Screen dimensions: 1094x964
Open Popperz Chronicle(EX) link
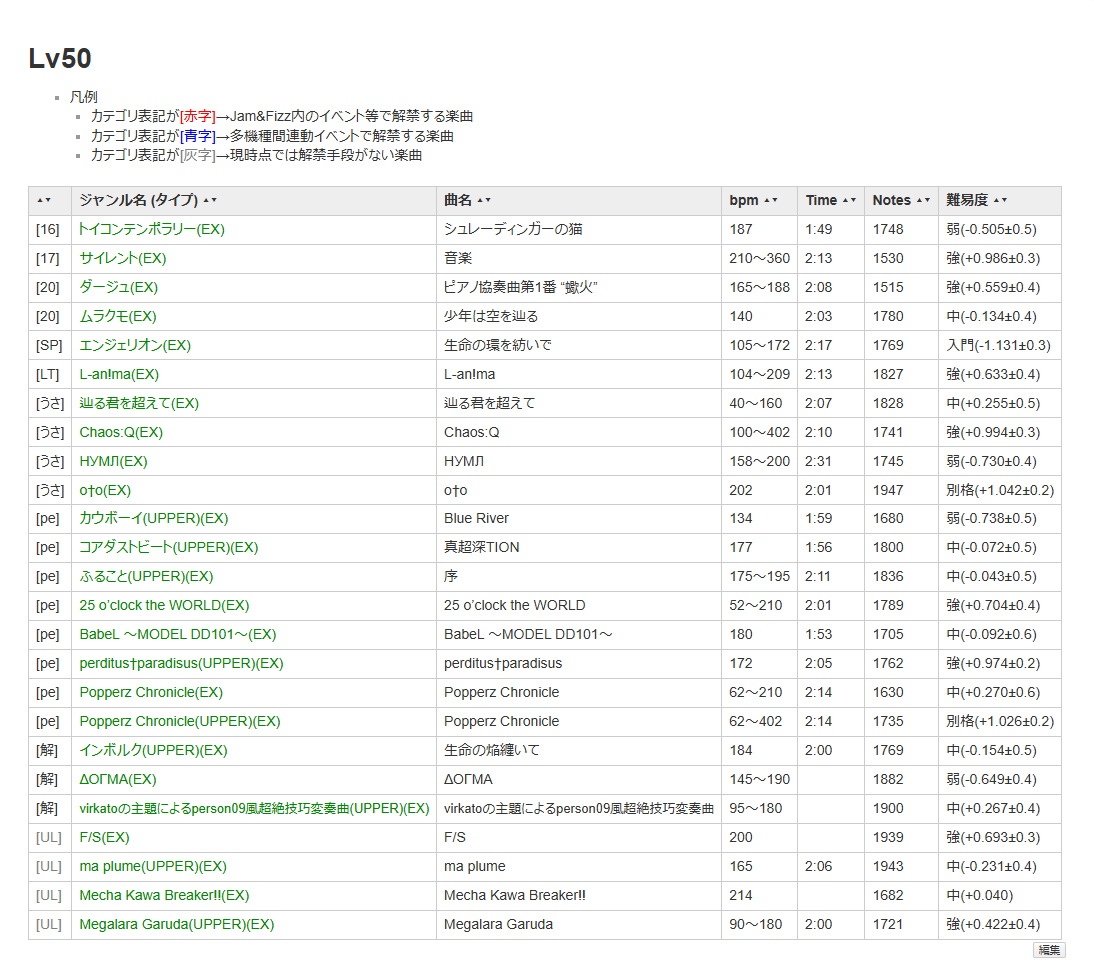tap(151, 693)
